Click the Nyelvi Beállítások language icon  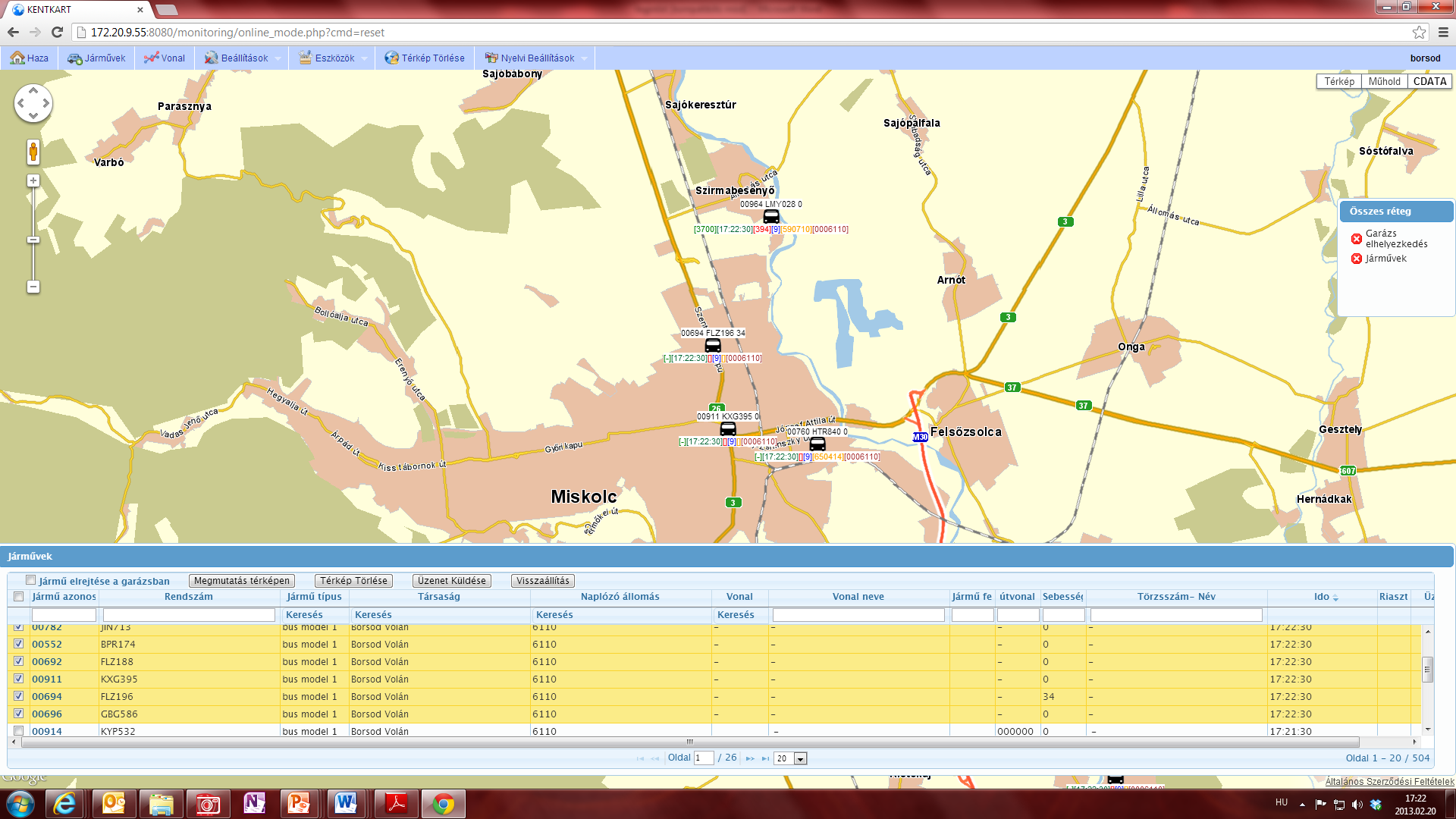491,58
